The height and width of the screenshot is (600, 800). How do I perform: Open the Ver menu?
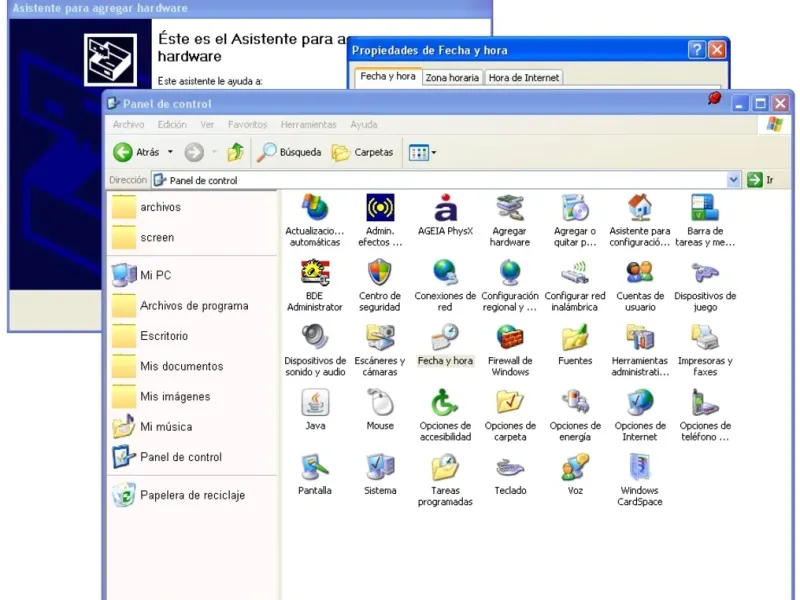[207, 124]
